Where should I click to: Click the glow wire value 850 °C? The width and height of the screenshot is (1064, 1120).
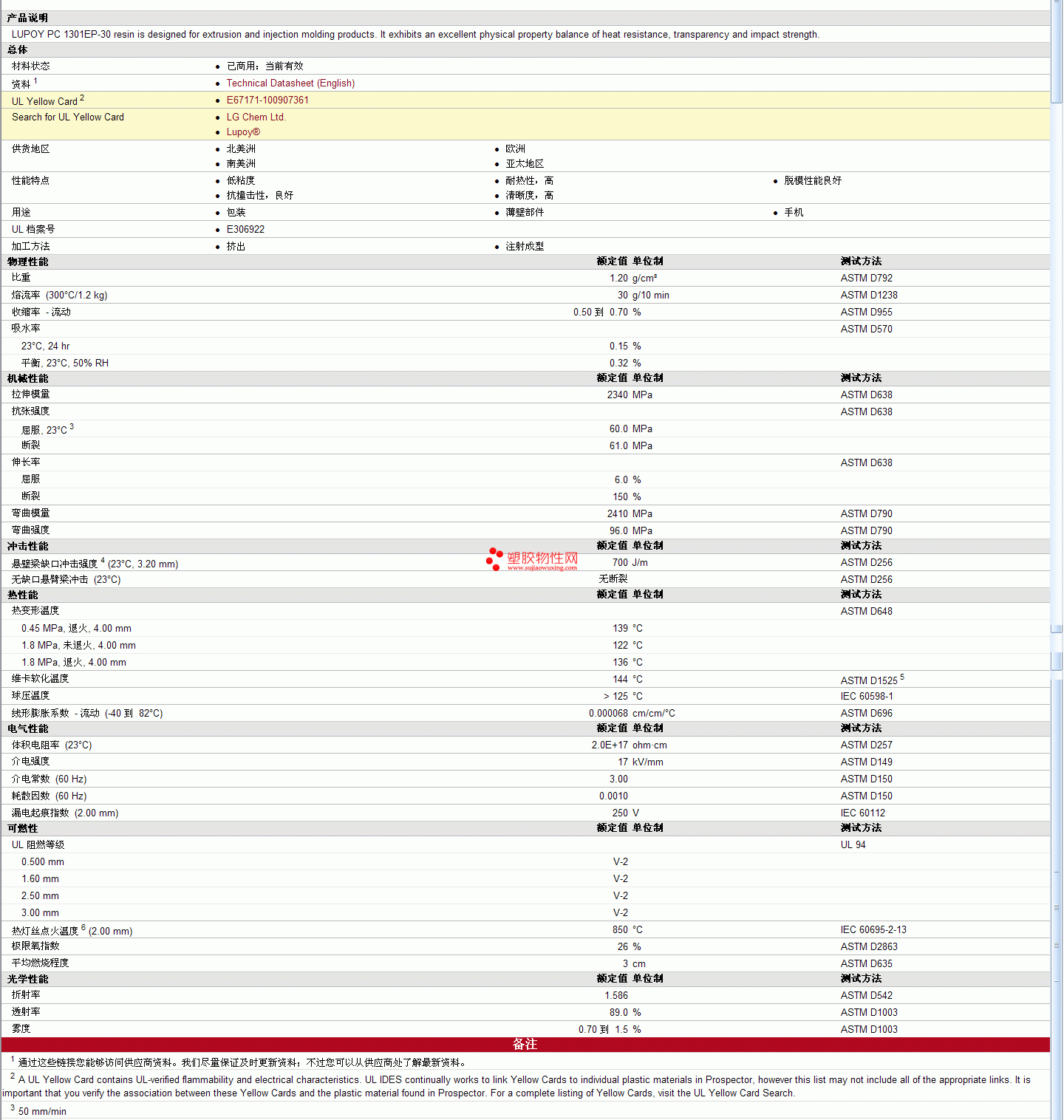tap(627, 930)
